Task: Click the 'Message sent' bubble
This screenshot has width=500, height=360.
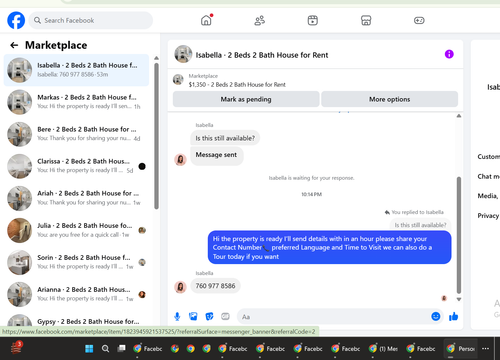Action: tap(216, 155)
